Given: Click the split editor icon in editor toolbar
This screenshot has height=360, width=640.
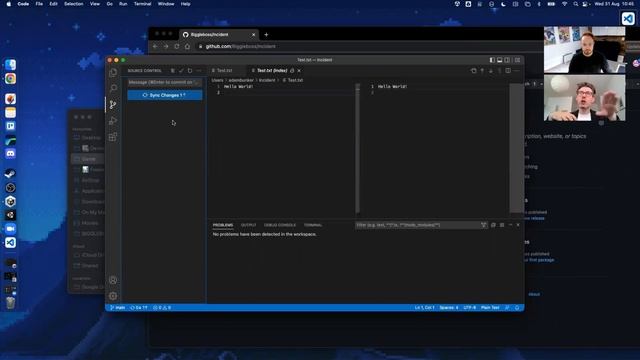Looking at the screenshot, I should [x=508, y=71].
